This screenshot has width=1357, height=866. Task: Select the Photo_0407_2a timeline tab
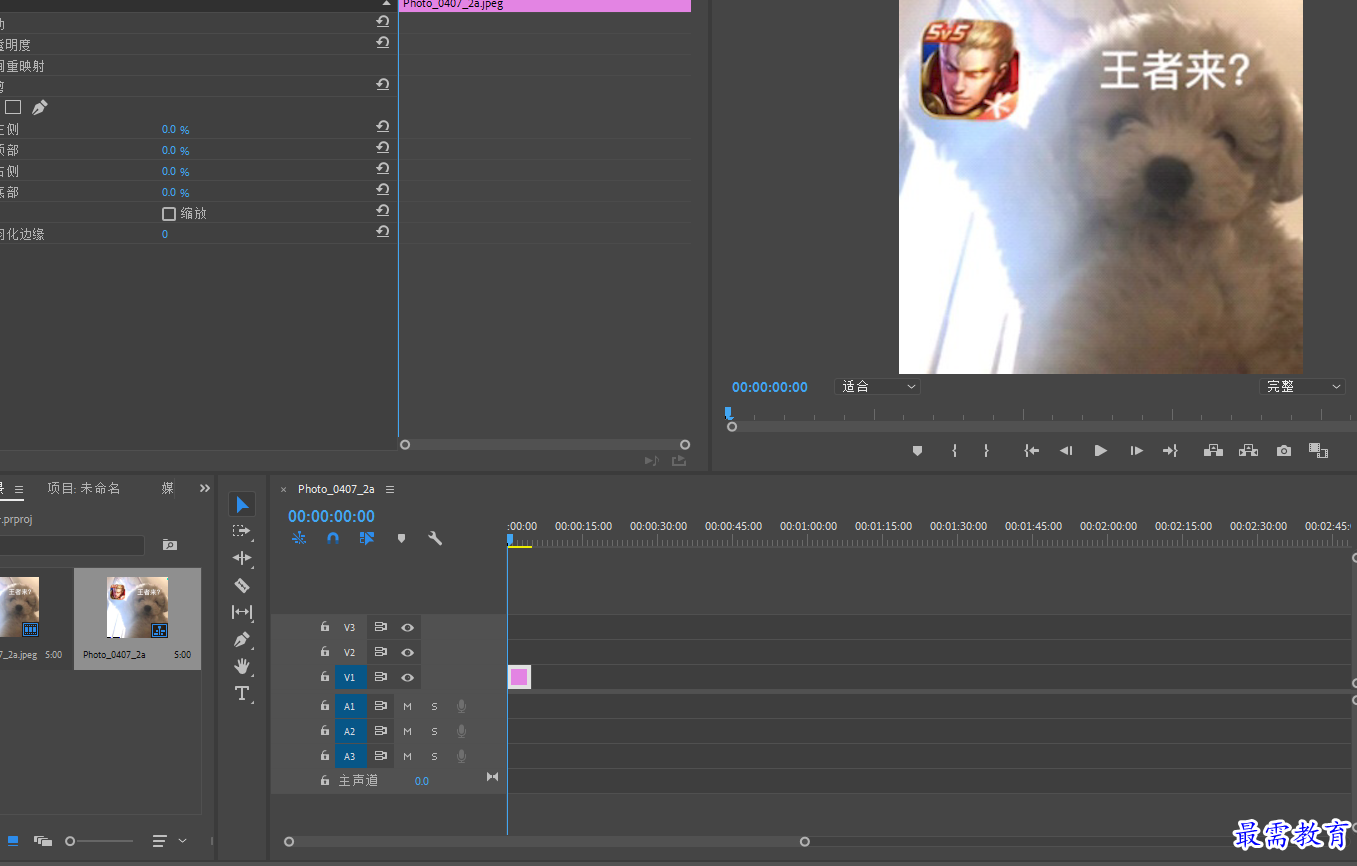[336, 489]
